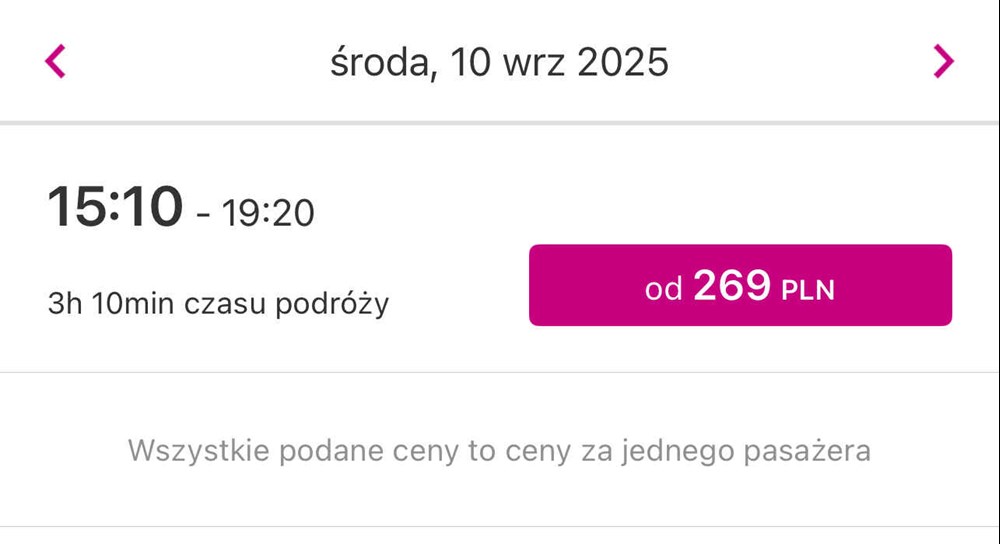
Task: Select the 3h 10min czasu podróży label
Action: click(218, 304)
